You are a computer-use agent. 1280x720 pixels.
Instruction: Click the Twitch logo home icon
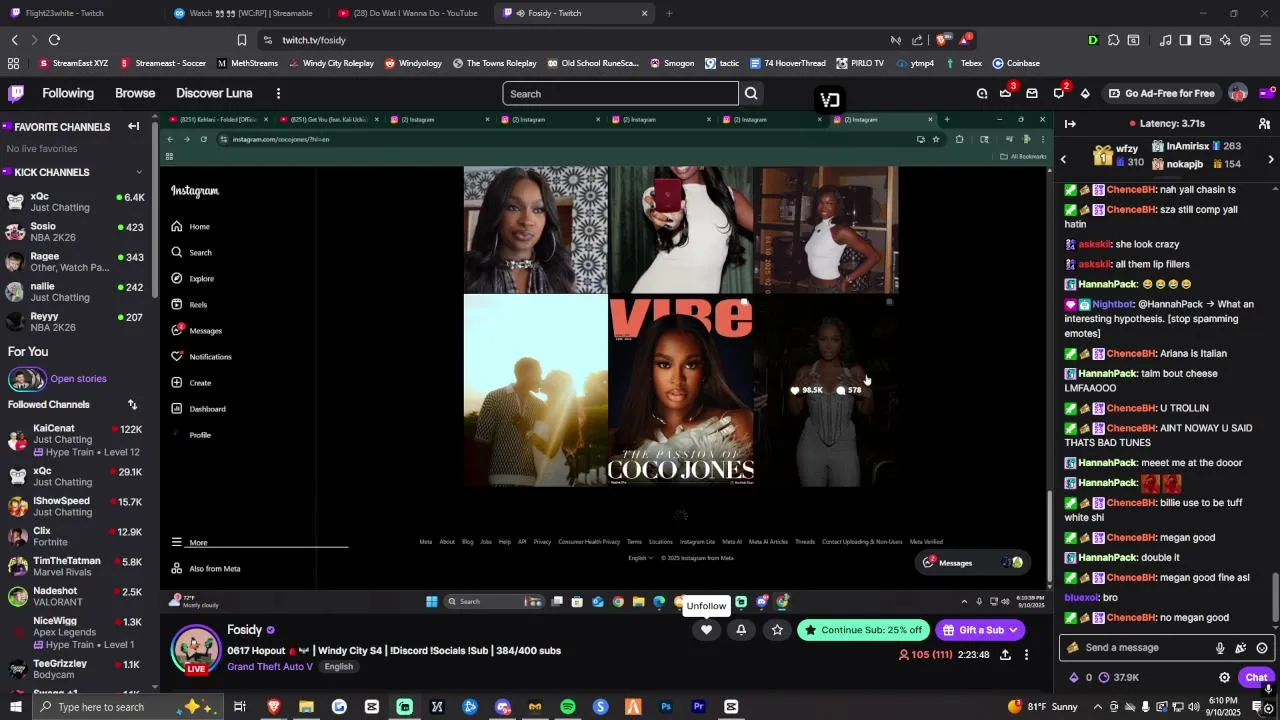(x=16, y=93)
